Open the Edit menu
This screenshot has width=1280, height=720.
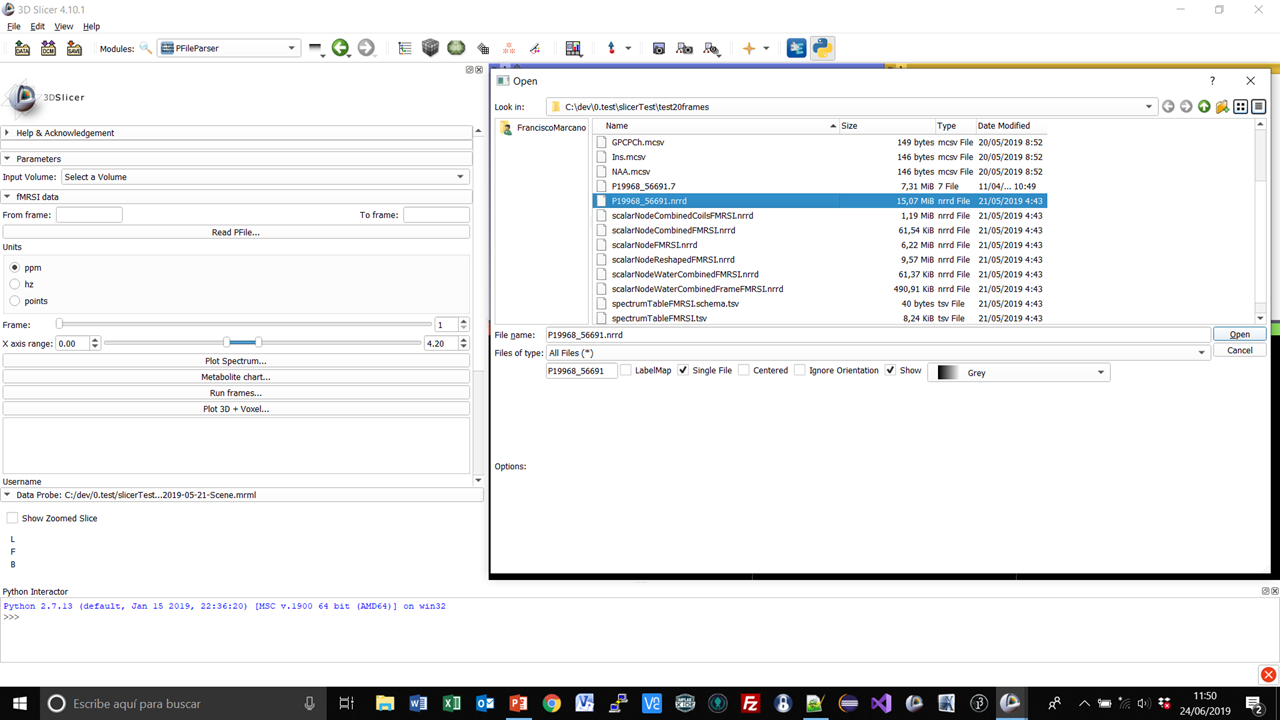coord(37,26)
